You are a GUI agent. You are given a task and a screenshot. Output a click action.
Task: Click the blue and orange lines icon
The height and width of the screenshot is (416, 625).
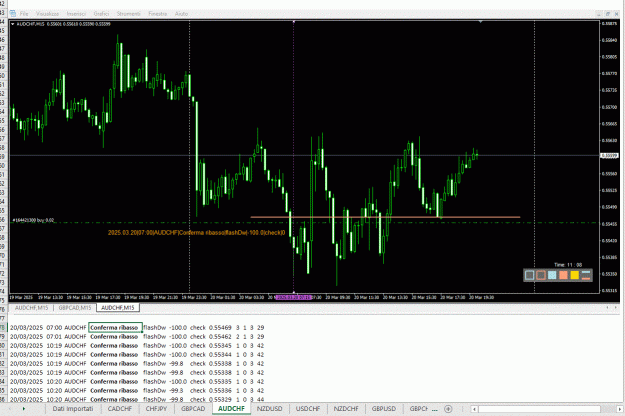tap(586, 275)
